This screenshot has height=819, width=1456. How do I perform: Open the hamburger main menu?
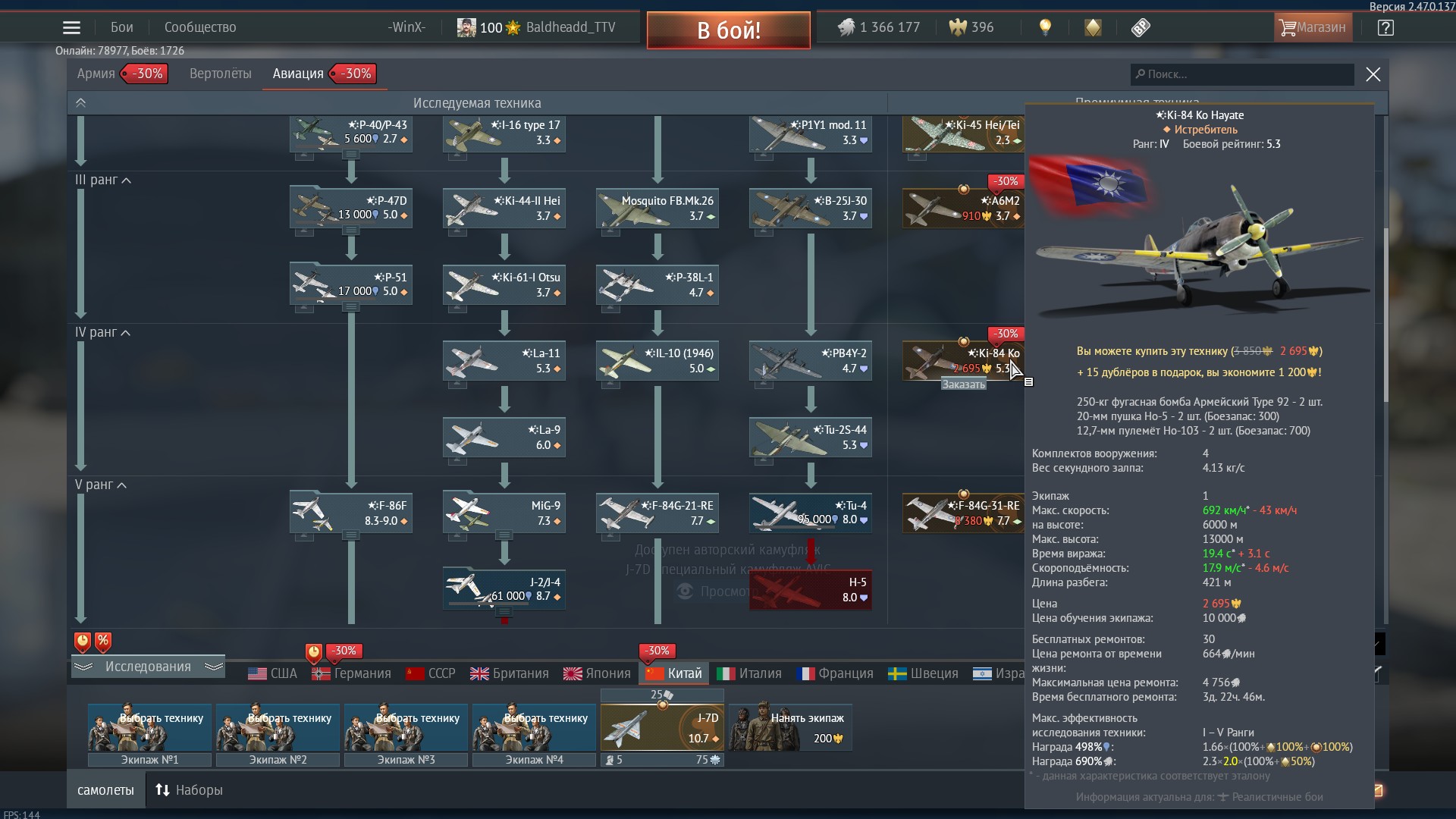71,27
